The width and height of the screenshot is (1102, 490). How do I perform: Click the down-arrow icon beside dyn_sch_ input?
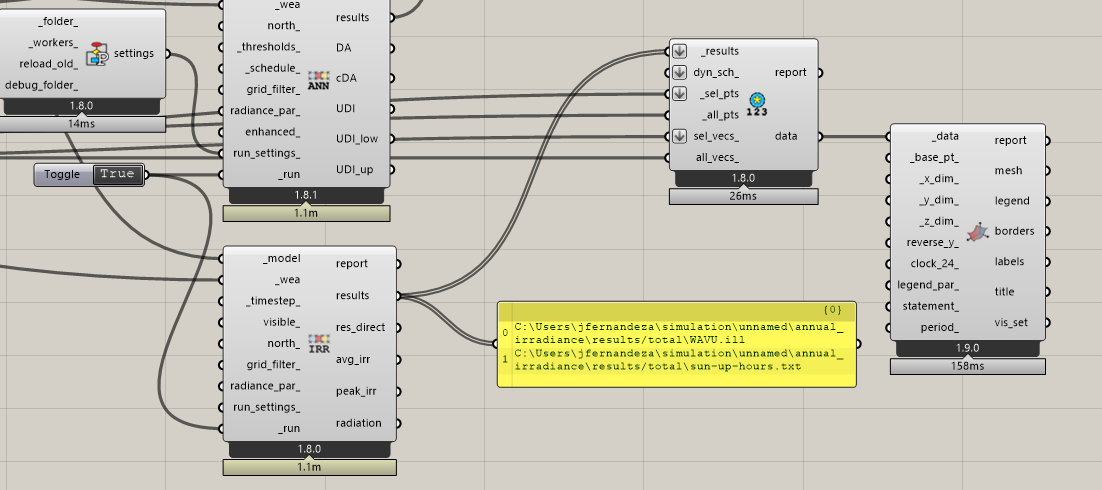[x=679, y=72]
